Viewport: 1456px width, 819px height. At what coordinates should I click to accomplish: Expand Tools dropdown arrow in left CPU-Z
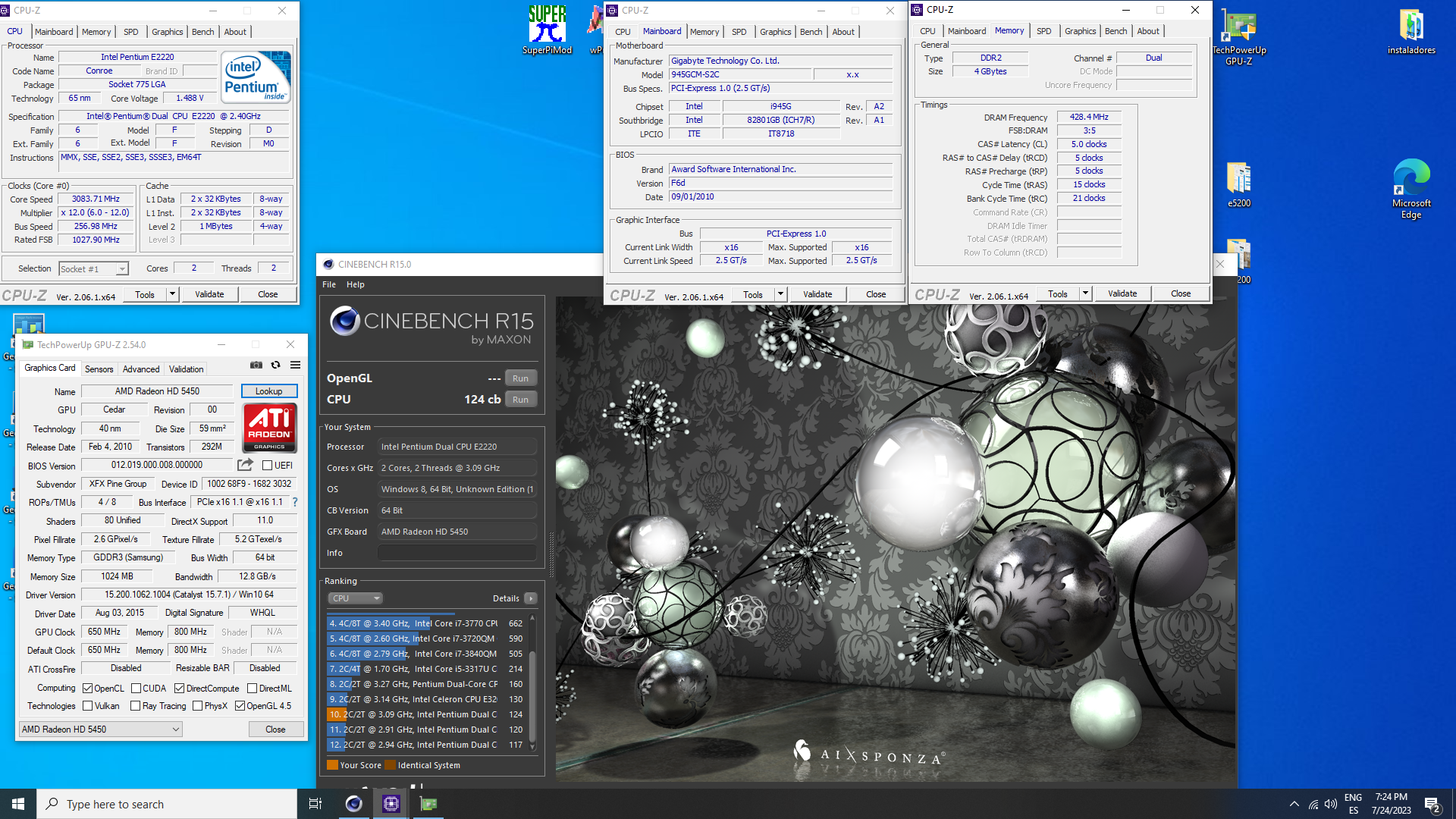point(173,294)
